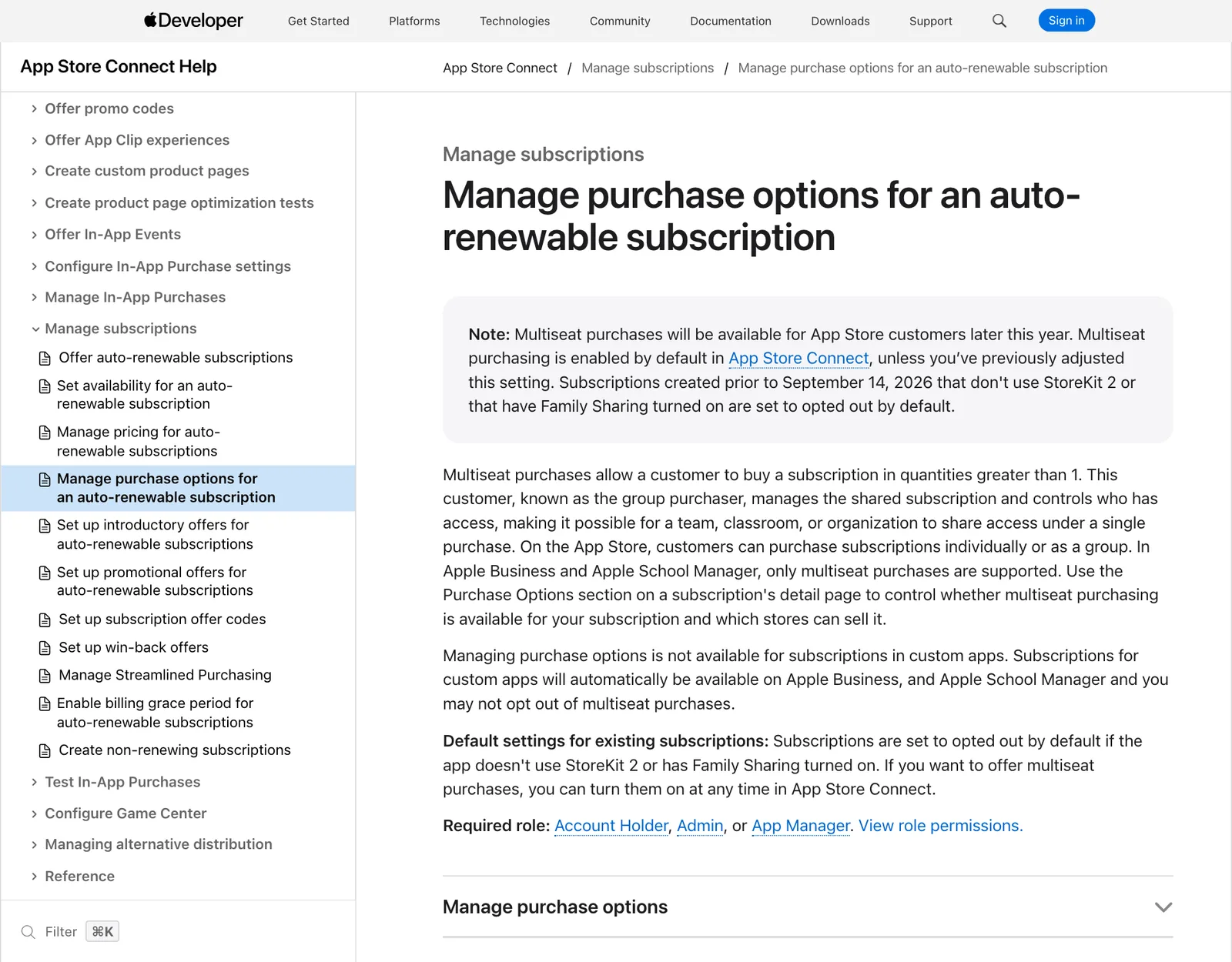This screenshot has height=962, width=1232.
Task: Click App Store Connect breadcrumb
Action: point(500,68)
